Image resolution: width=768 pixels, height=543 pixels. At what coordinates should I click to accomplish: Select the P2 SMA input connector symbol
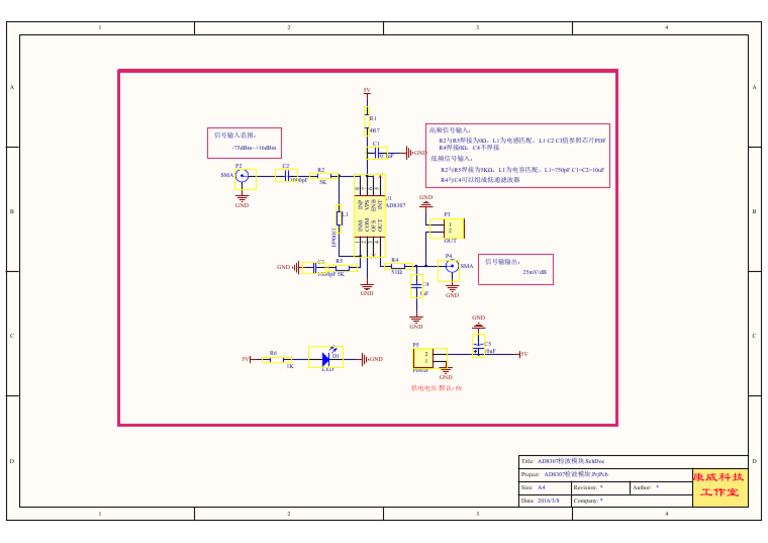tap(245, 179)
